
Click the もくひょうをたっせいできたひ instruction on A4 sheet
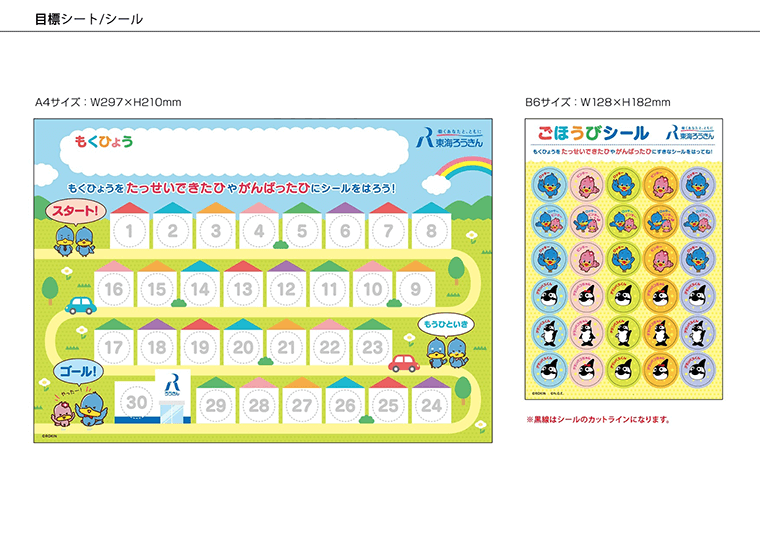(x=231, y=188)
